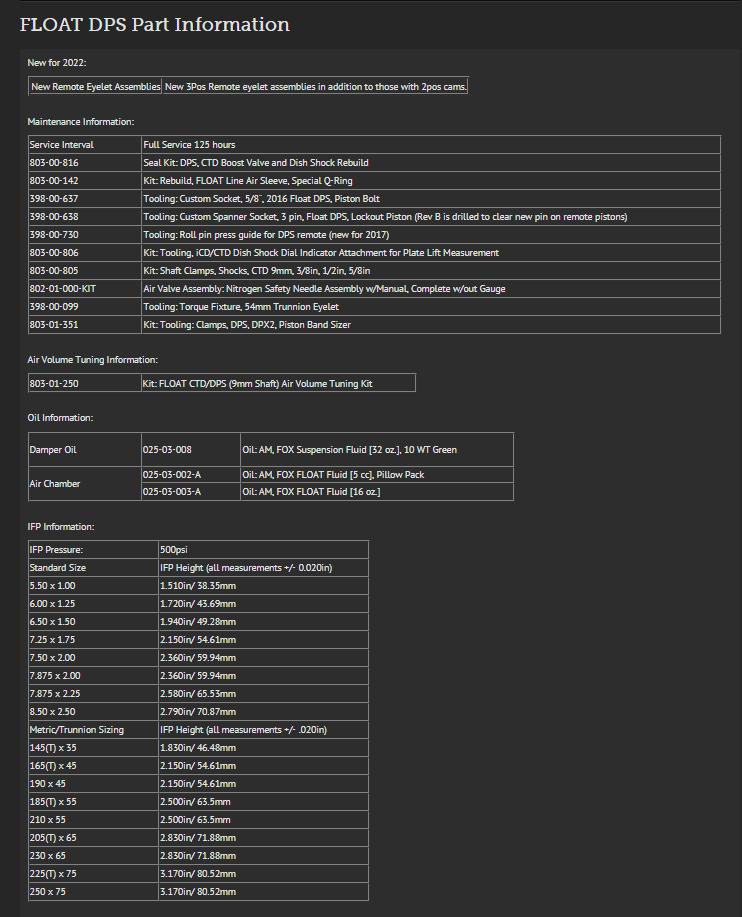Select part number 803-01-250
The width and height of the screenshot is (742, 917).
(54, 384)
